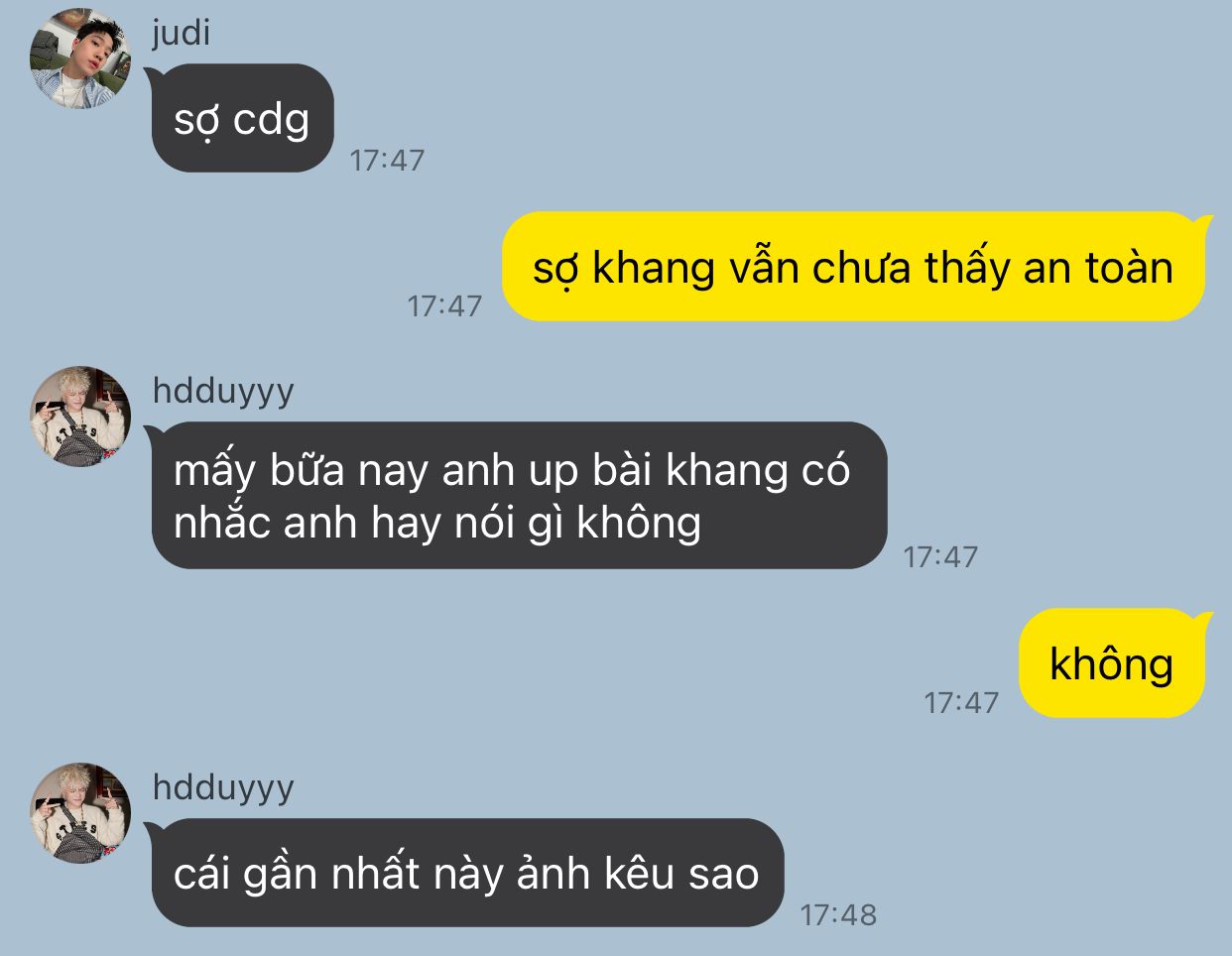Click the 17:48 timestamp on the last message
Image resolution: width=1232 pixels, height=956 pixels.
click(838, 914)
